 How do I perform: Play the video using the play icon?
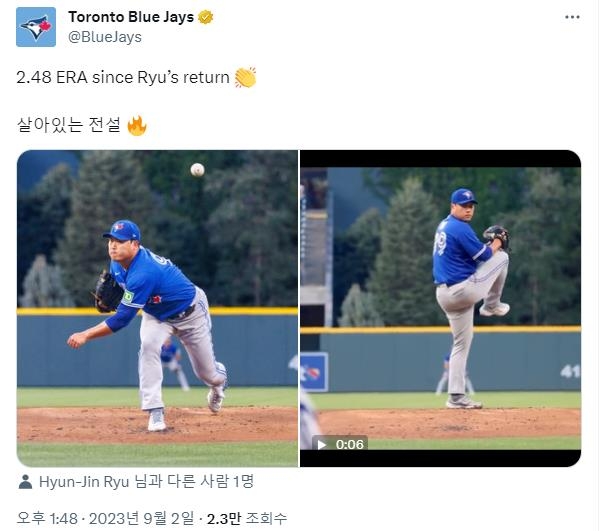pos(322,444)
